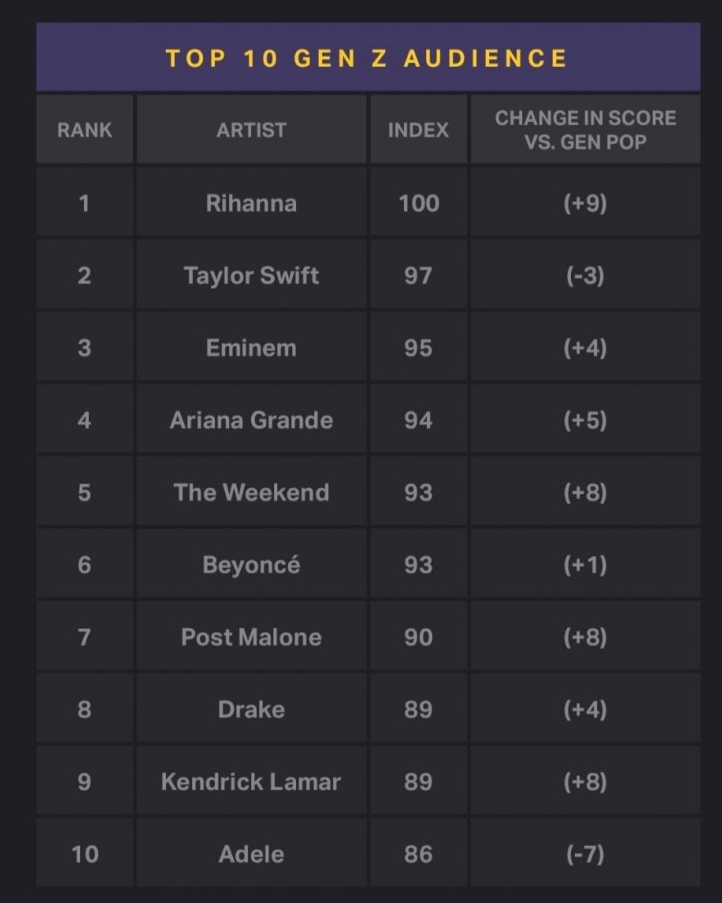The height and width of the screenshot is (903, 722).
Task: Click the Change in Score vs. Gen Pop header
Action: coord(585,130)
